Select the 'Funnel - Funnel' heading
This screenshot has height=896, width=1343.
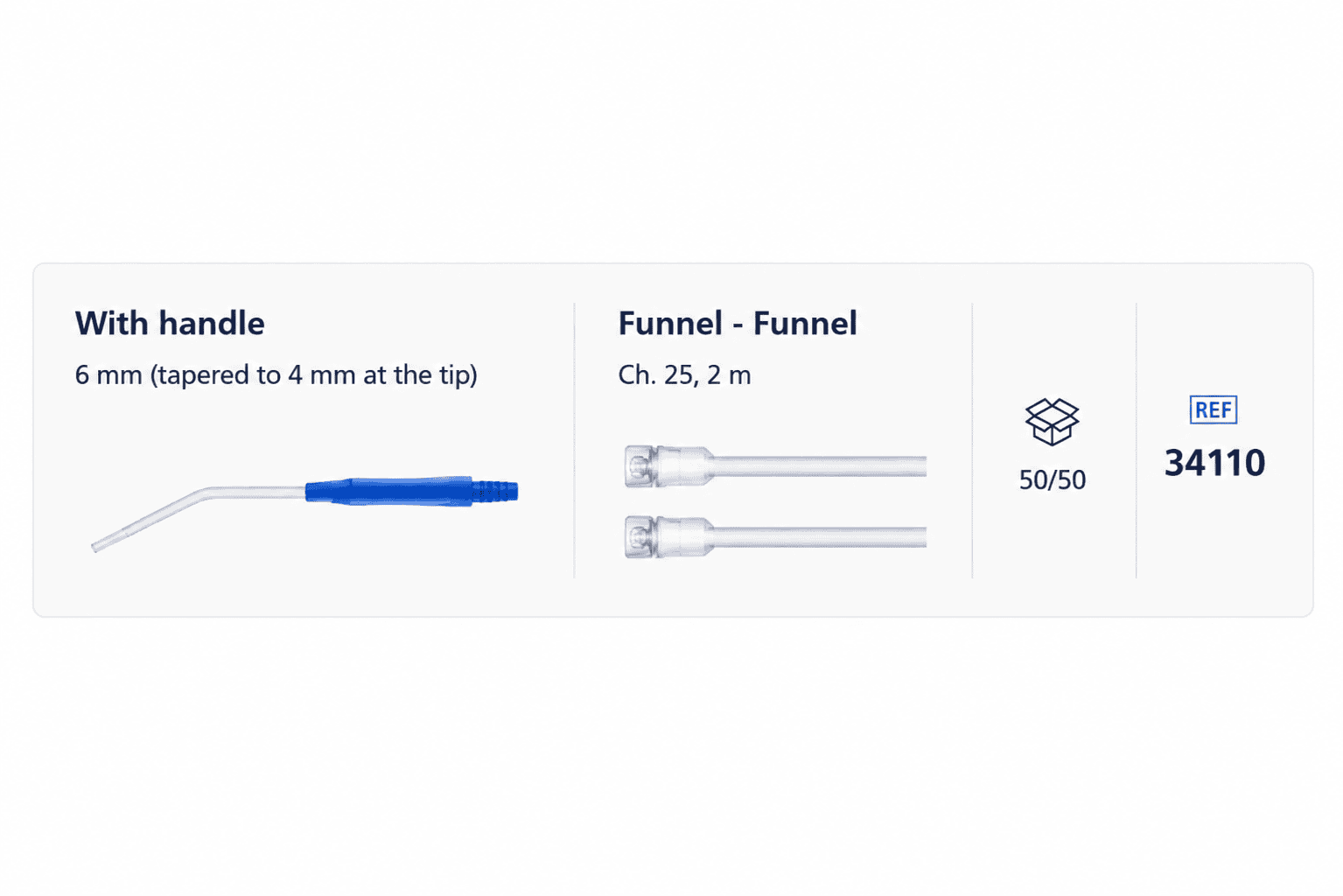(x=738, y=323)
